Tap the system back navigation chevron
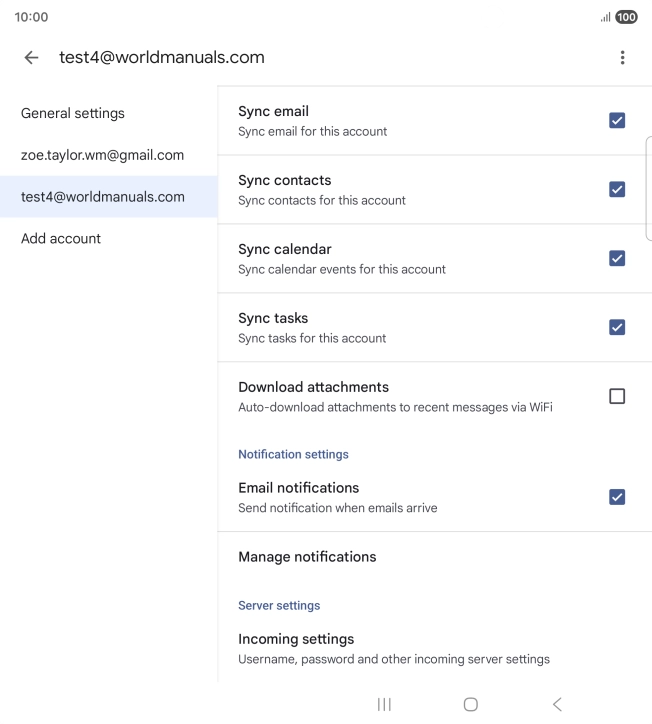Image resolution: width=652 pixels, height=724 pixels. click(557, 704)
